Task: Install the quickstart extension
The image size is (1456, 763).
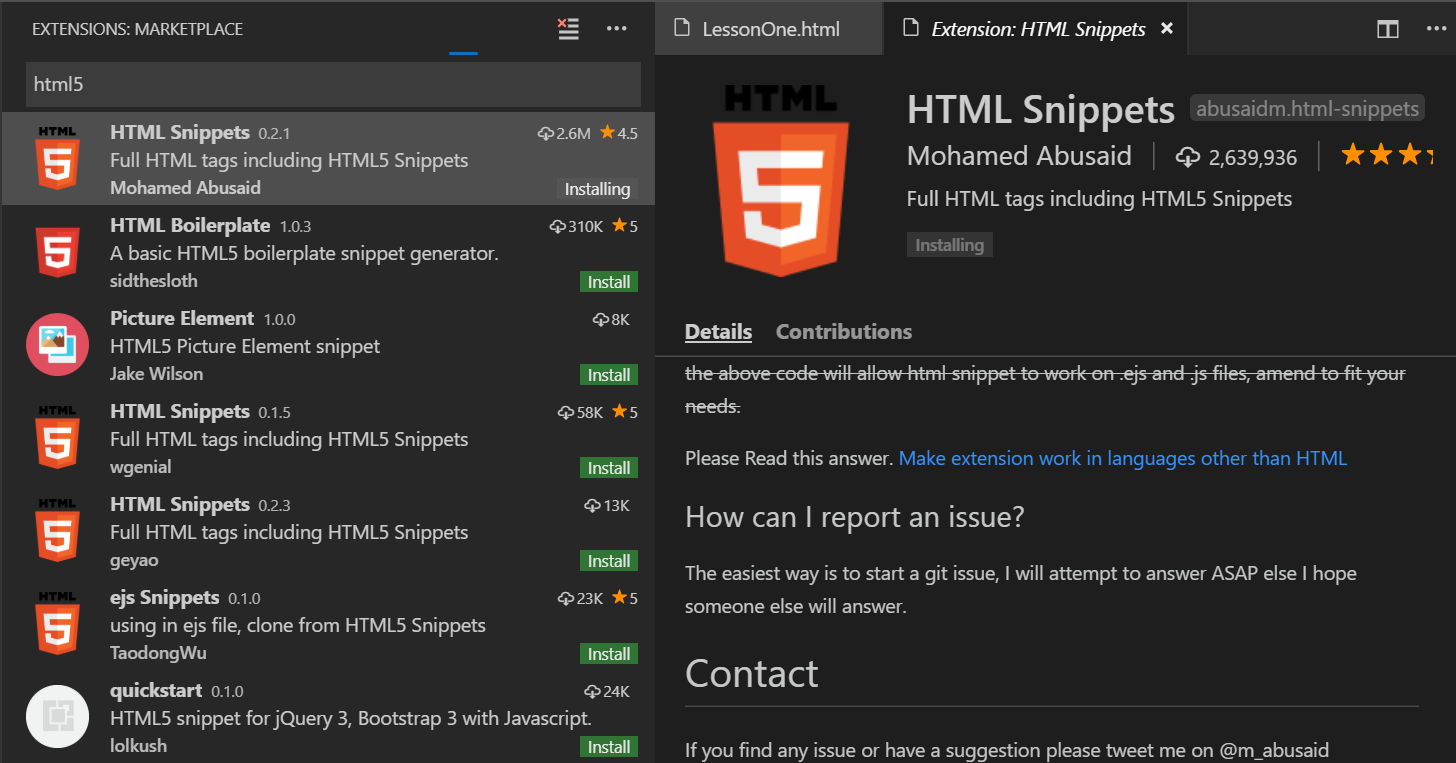Action: [609, 747]
